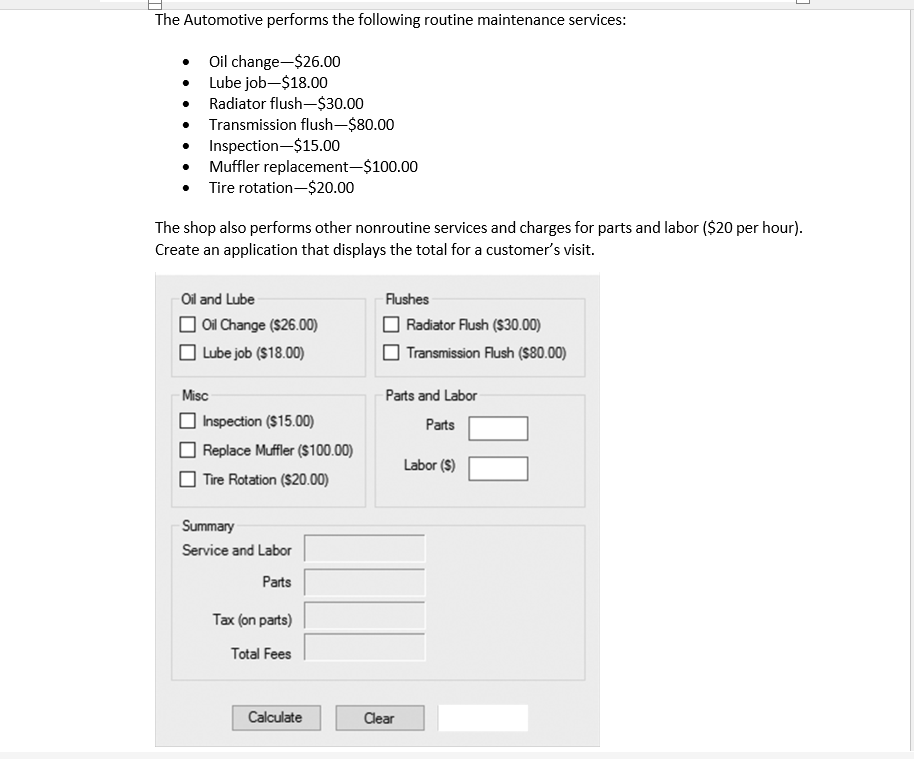The image size is (914, 759).
Task: Click the Parts input field under Parts and Labor
Action: coord(498,428)
